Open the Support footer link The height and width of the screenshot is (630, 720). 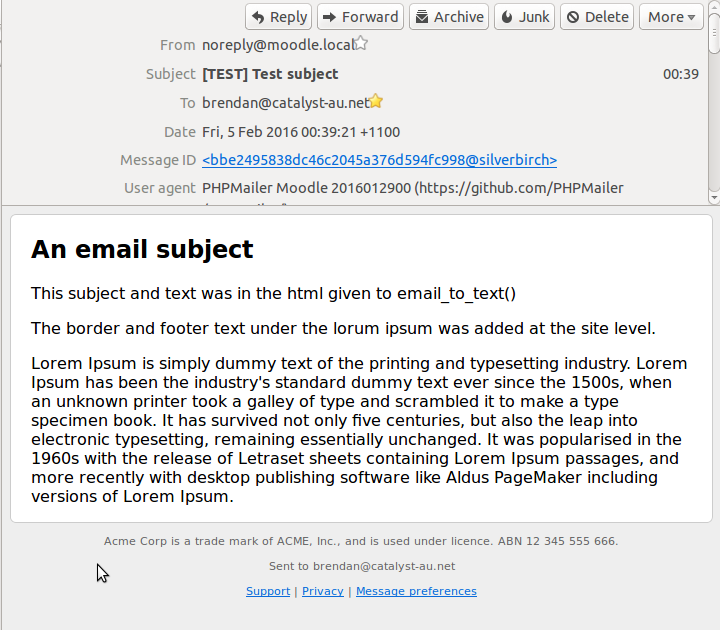tap(268, 591)
